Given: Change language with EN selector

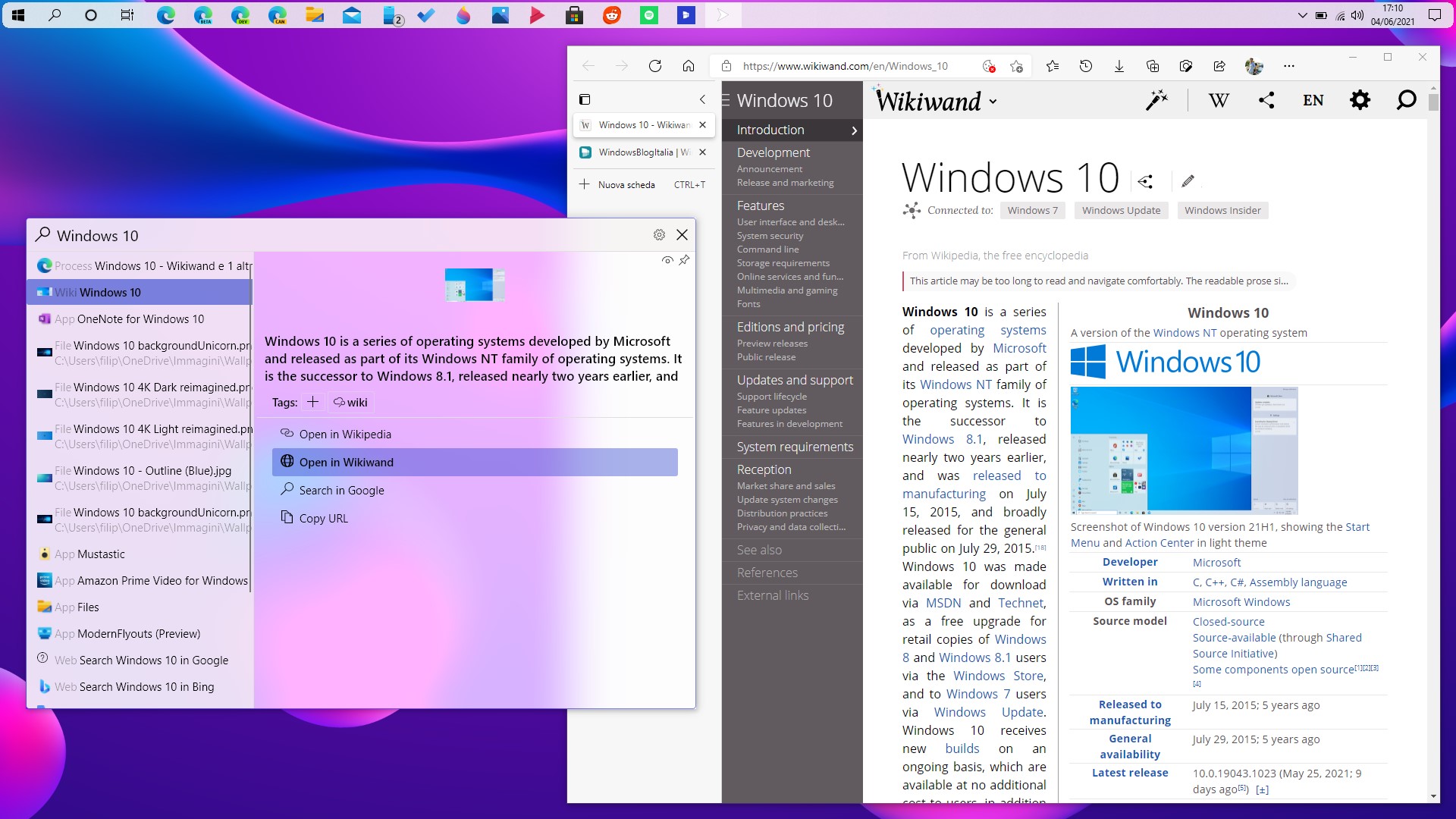Looking at the screenshot, I should pos(1313,100).
